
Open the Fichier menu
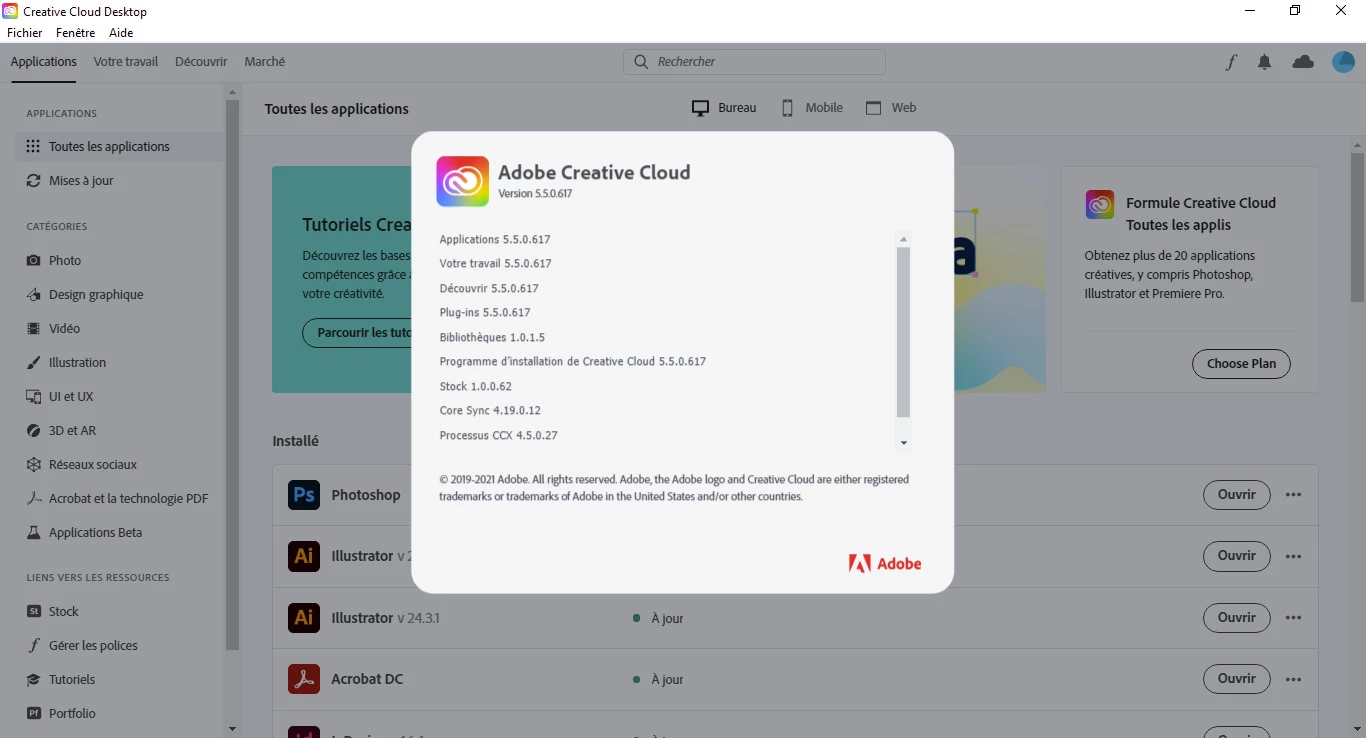tap(25, 33)
